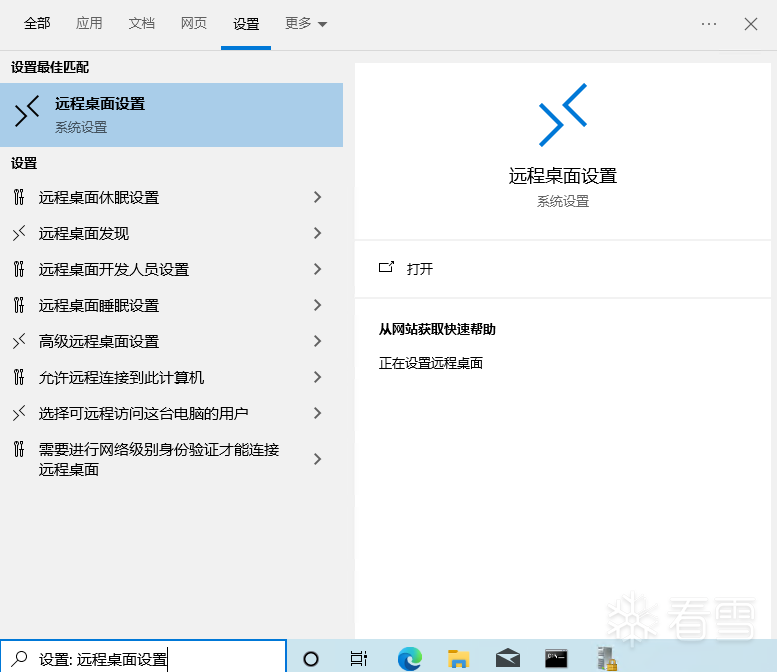Open File Explorer from taskbar
This screenshot has width=777, height=672.
458,659
